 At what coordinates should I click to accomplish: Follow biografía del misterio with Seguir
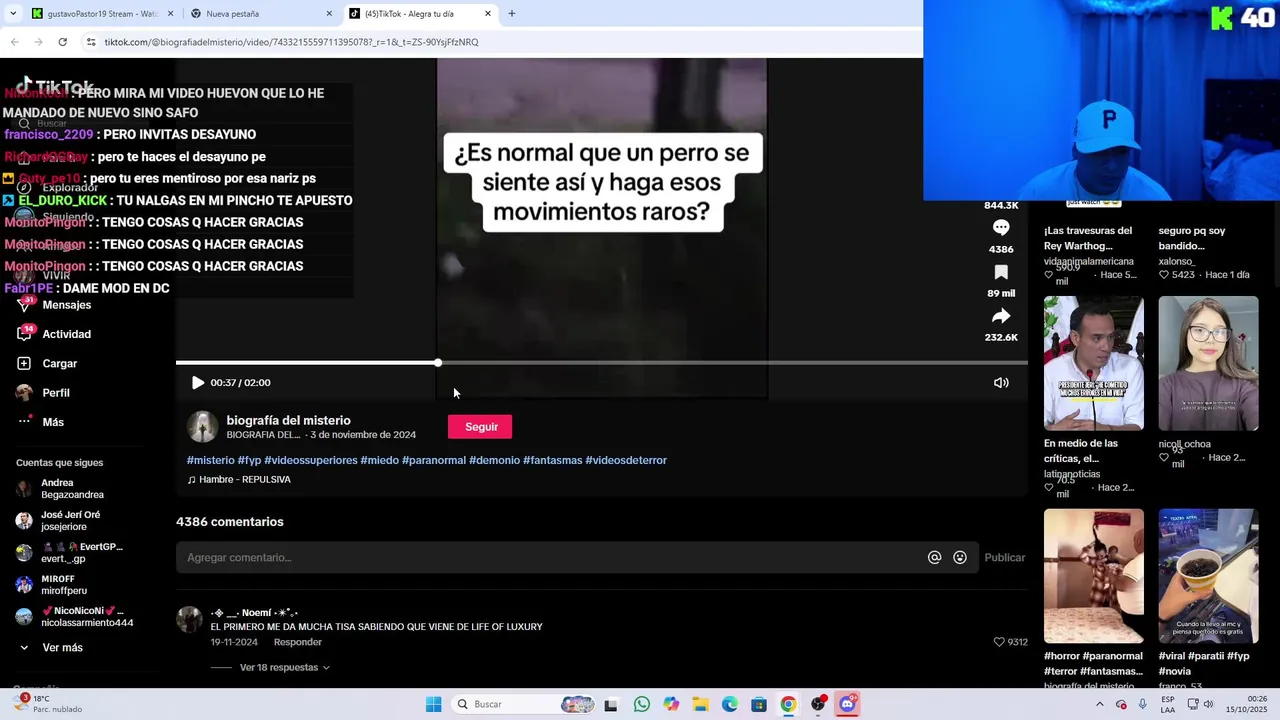[x=480, y=427]
